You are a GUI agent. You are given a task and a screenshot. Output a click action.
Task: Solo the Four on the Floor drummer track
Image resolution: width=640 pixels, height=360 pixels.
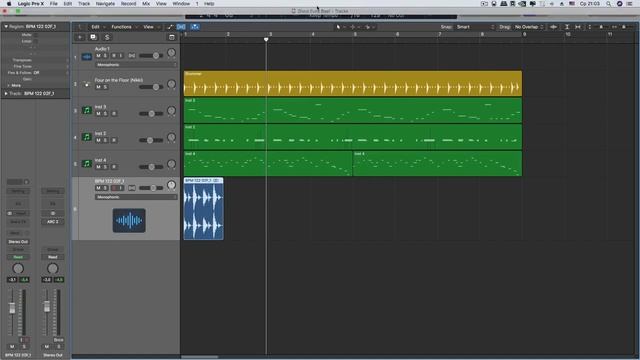[105, 87]
